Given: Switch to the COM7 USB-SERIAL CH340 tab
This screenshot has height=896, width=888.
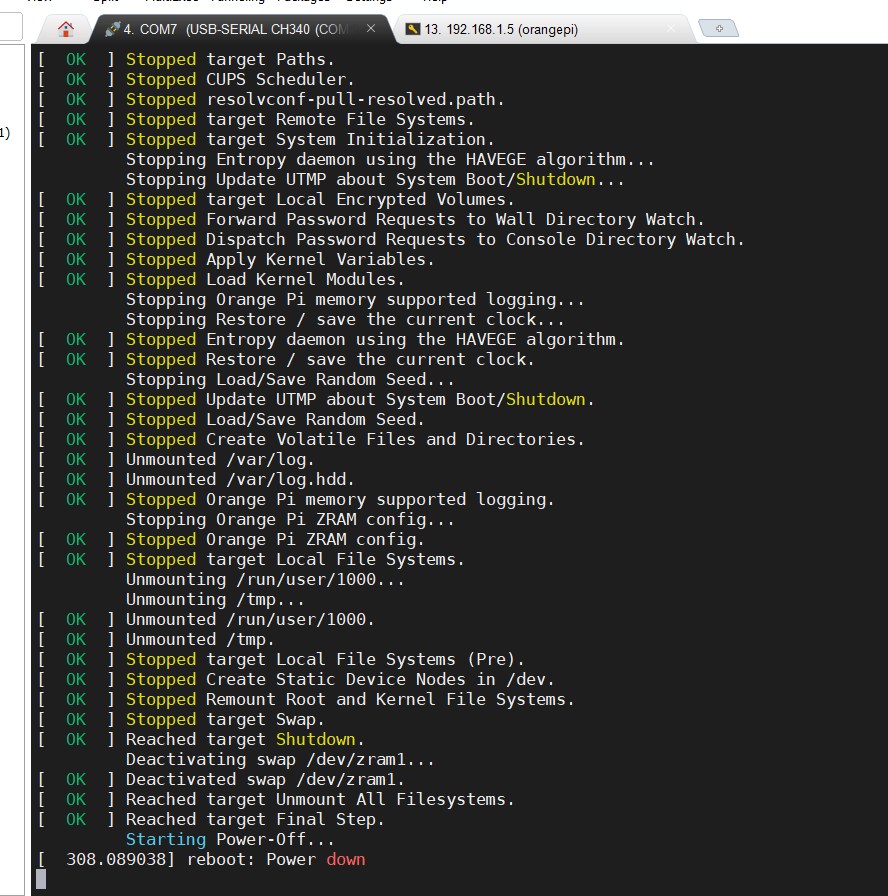Looking at the screenshot, I should pyautogui.click(x=243, y=29).
